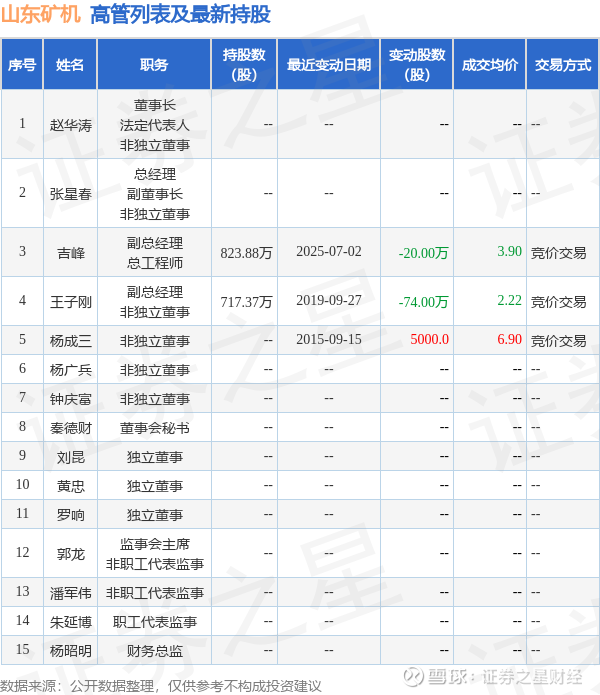The width and height of the screenshot is (600, 695).
Task: Select the name 杨成三
Action: tap(70, 341)
